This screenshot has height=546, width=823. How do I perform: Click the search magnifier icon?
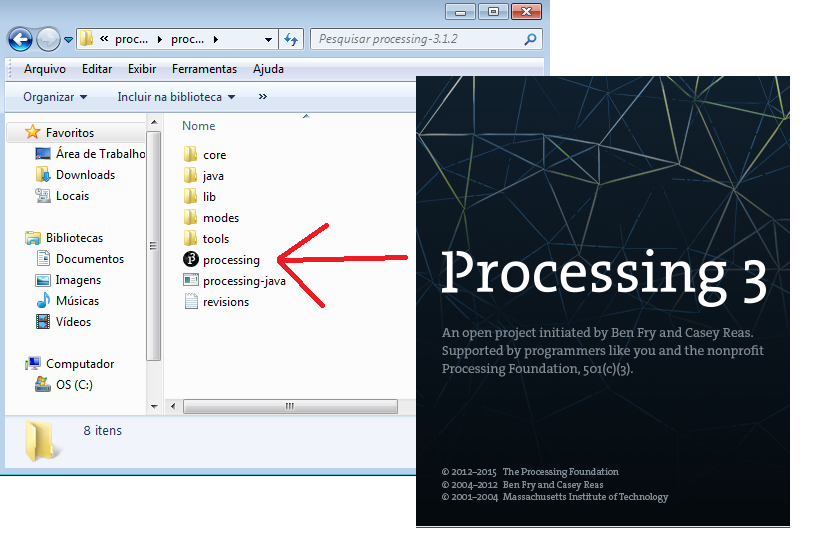(x=530, y=39)
